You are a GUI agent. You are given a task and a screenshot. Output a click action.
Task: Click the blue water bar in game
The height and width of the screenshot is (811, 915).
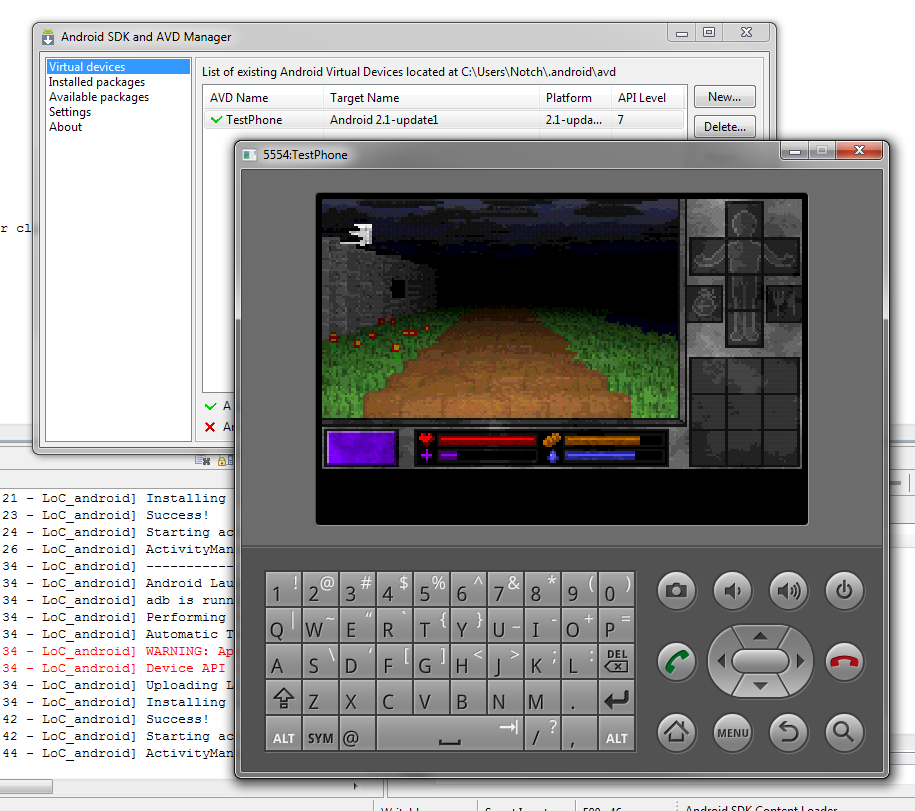point(600,456)
